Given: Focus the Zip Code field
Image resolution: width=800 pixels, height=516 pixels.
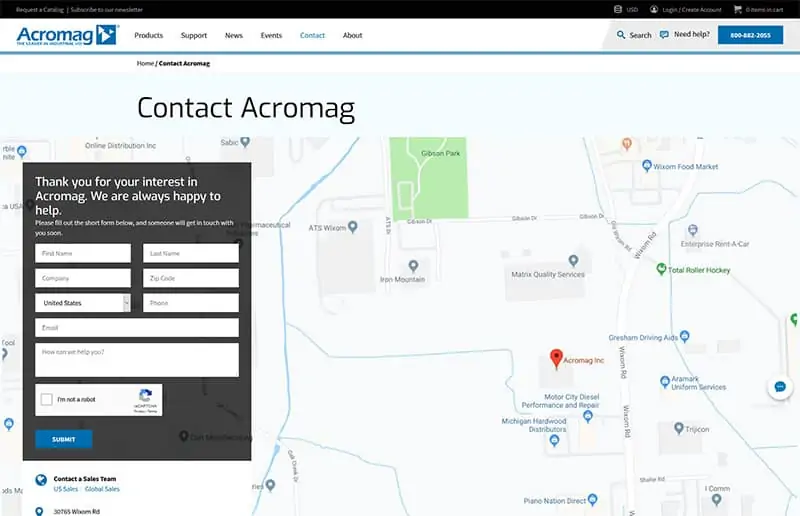Looking at the screenshot, I should click(191, 278).
